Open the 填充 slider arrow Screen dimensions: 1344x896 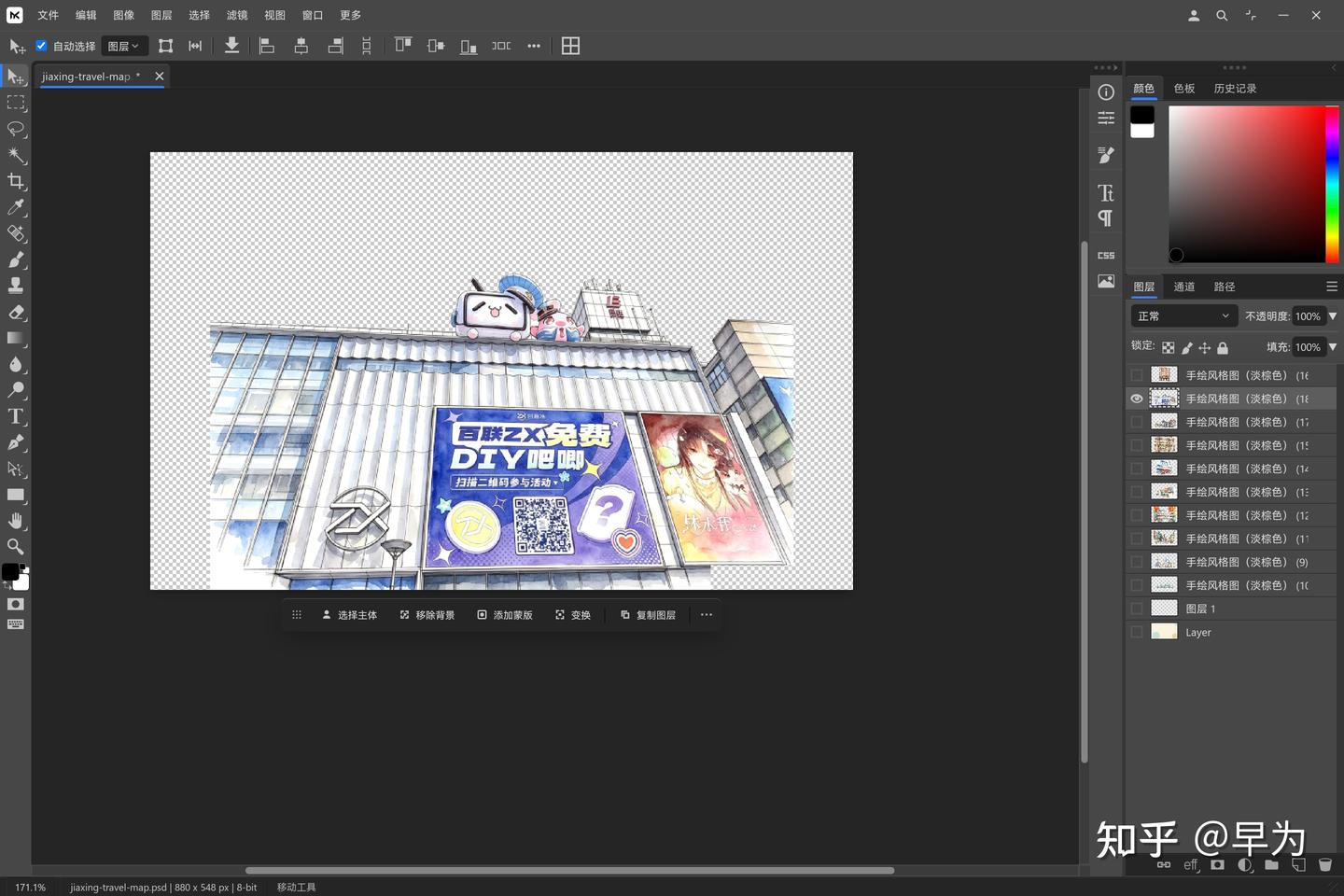click(x=1333, y=347)
